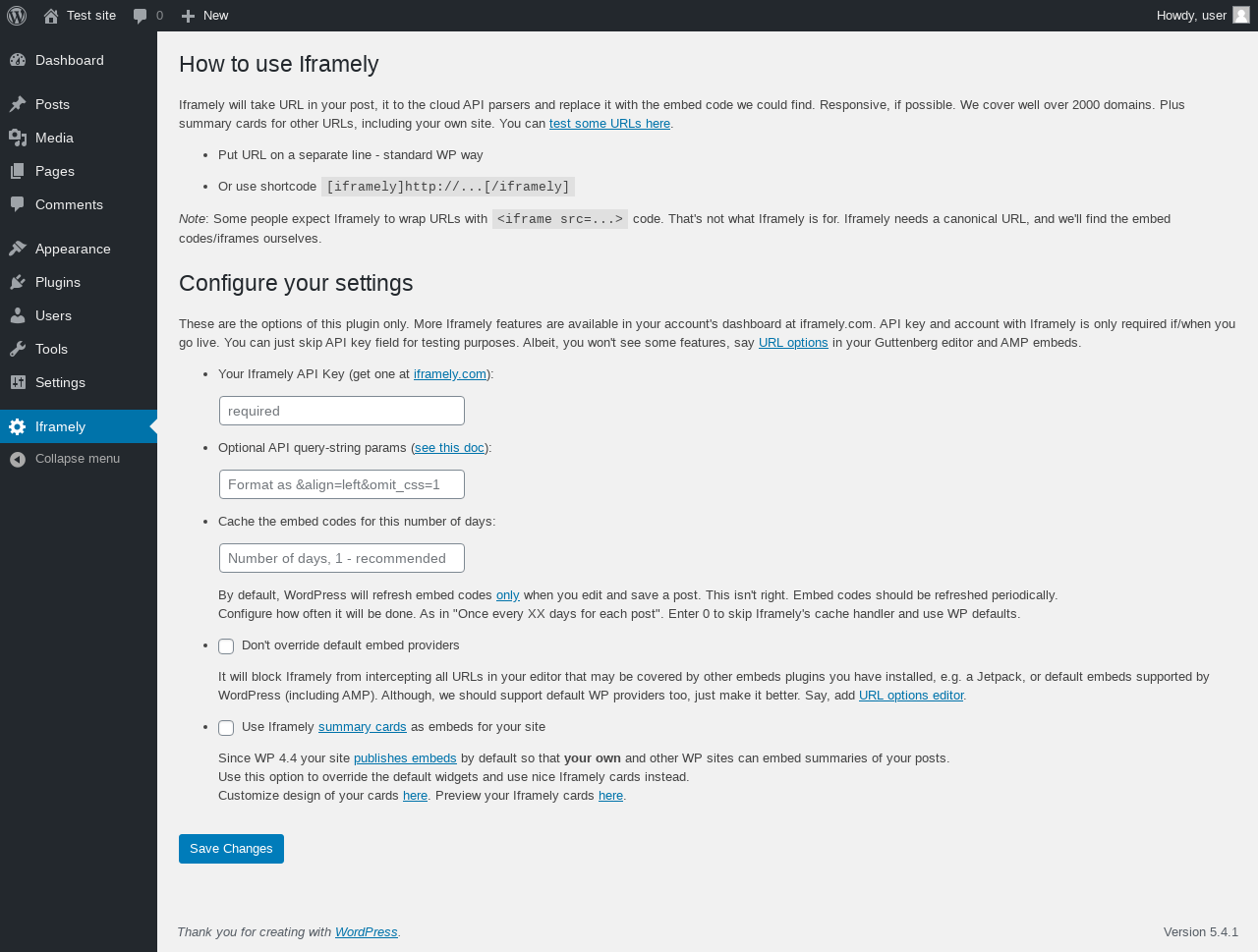
Task: Click the user avatar icon
Action: [1241, 16]
